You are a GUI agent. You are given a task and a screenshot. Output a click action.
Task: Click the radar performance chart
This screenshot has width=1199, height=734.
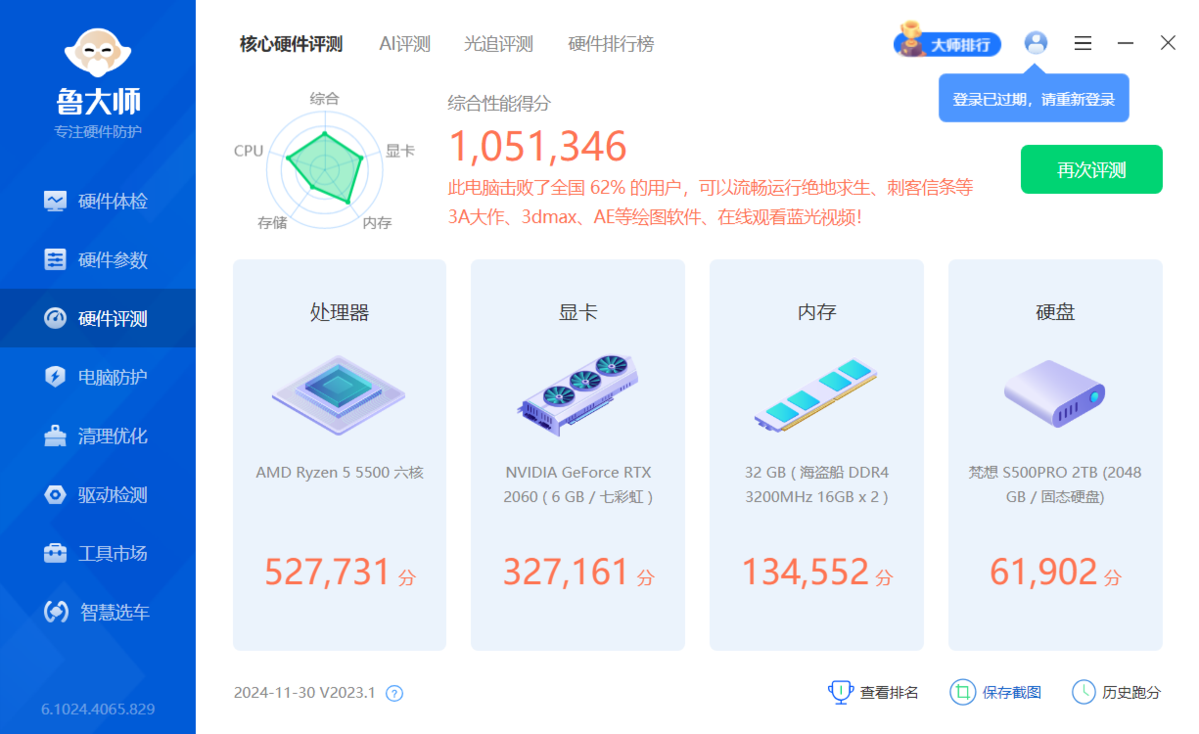coord(325,169)
